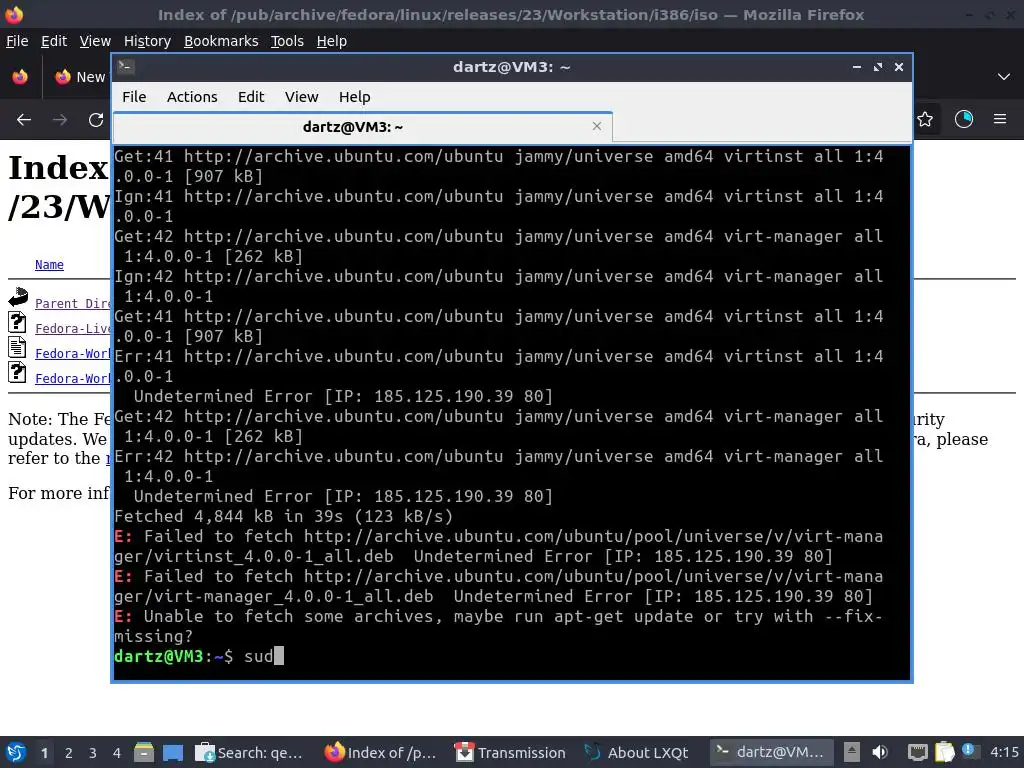Open the terminal View menu
The width and height of the screenshot is (1024, 768).
click(x=301, y=97)
